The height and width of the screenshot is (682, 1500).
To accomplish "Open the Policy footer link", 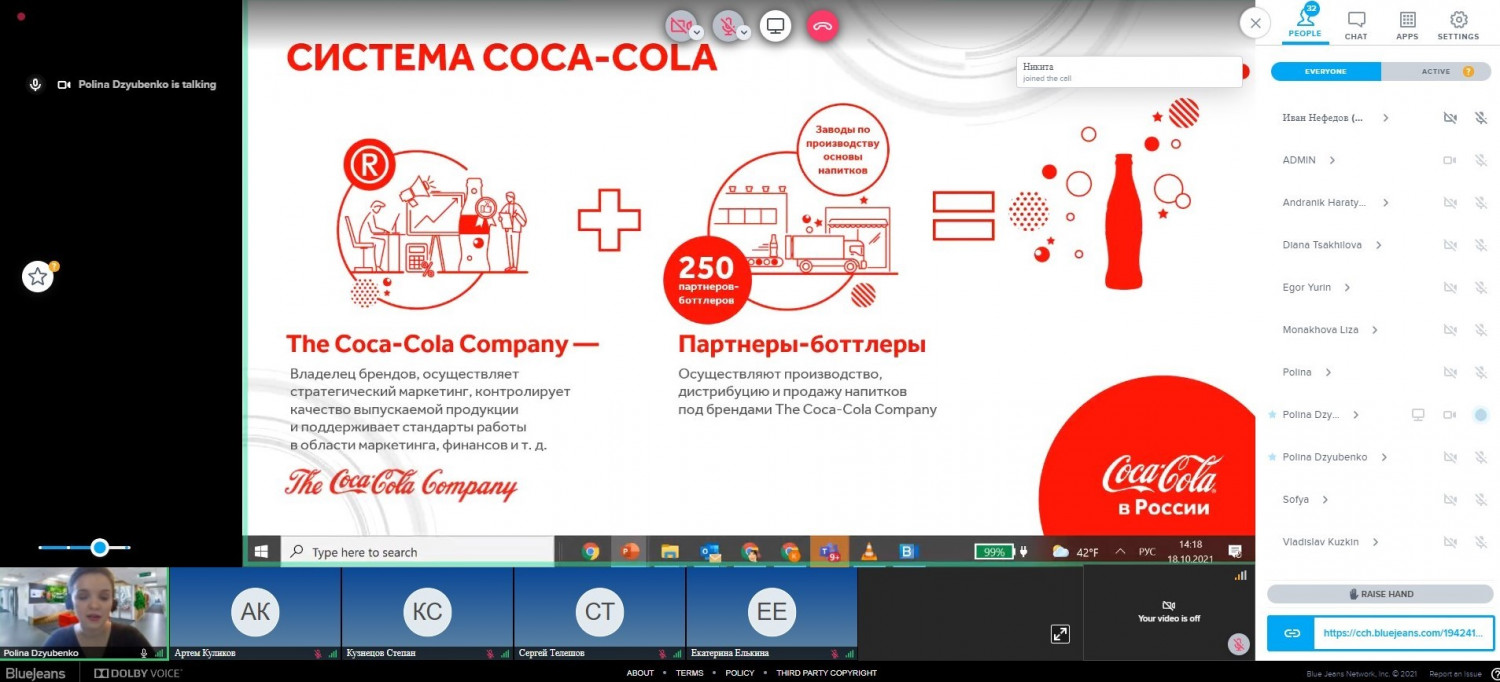I will tap(740, 673).
